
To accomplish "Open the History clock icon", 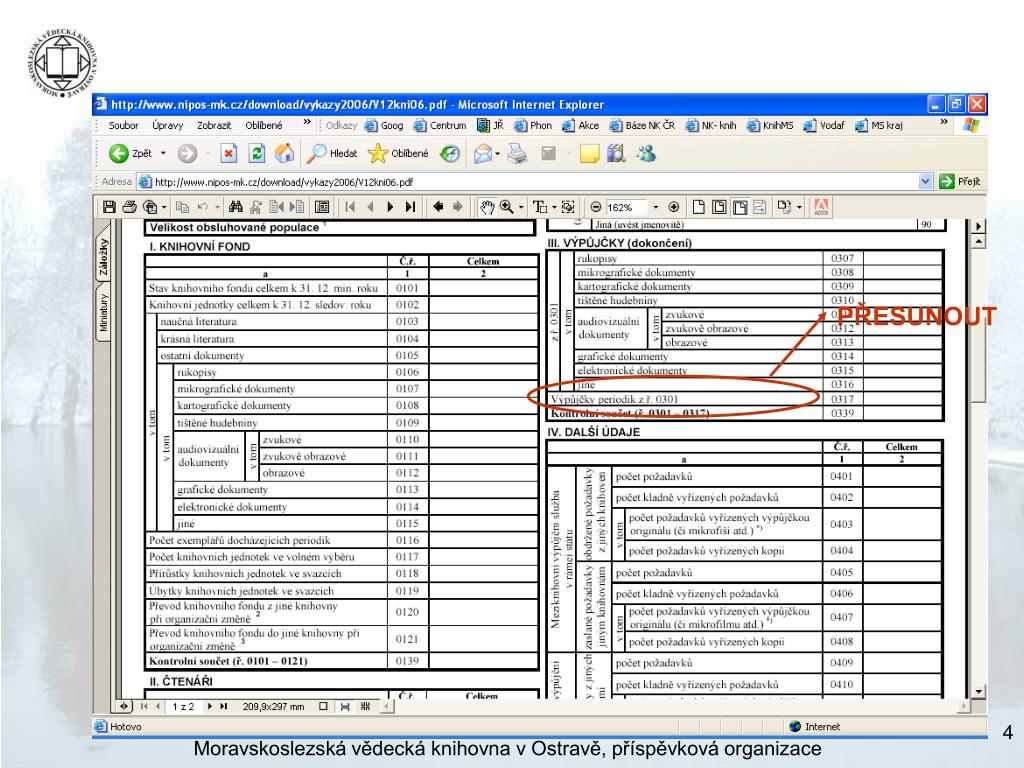I will point(450,153).
